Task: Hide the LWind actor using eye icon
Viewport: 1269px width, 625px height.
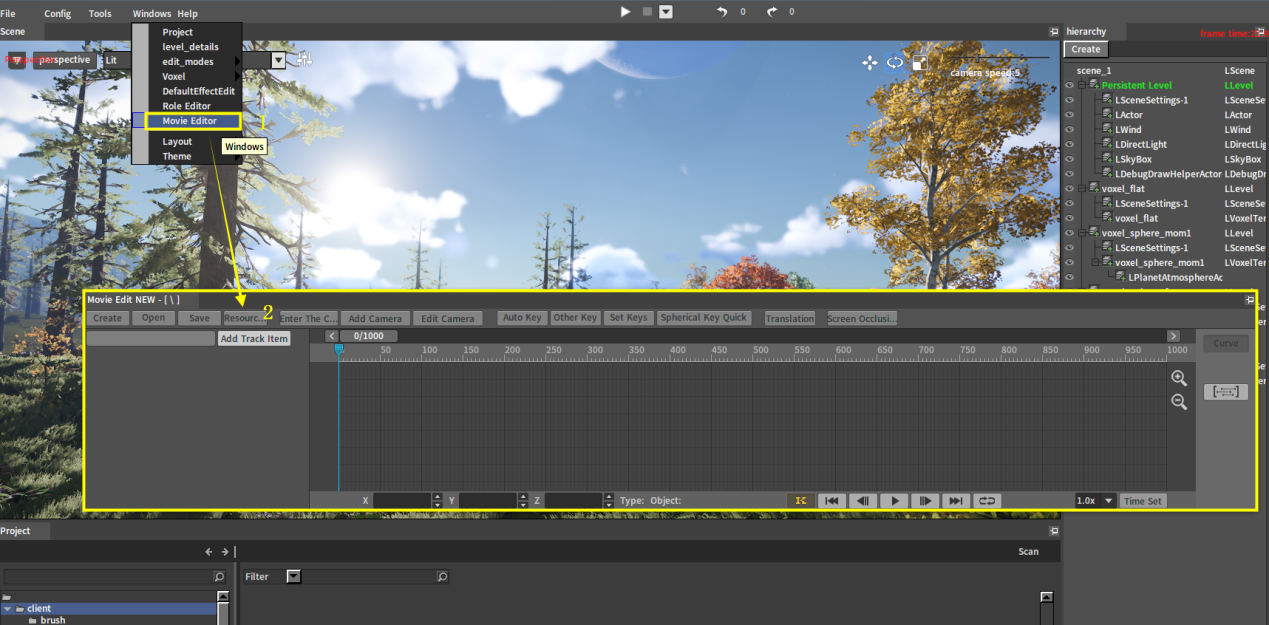Action: pos(1069,130)
